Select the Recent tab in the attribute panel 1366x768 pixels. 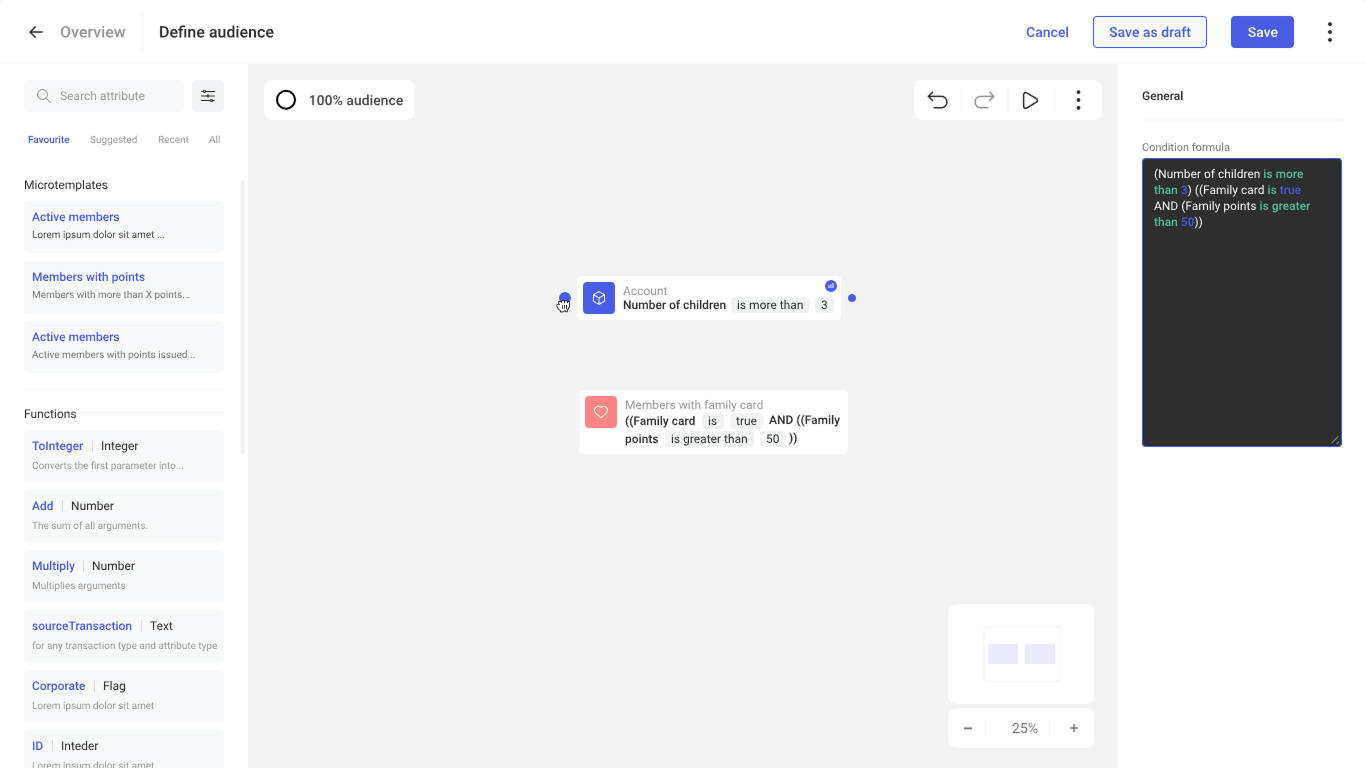click(173, 139)
